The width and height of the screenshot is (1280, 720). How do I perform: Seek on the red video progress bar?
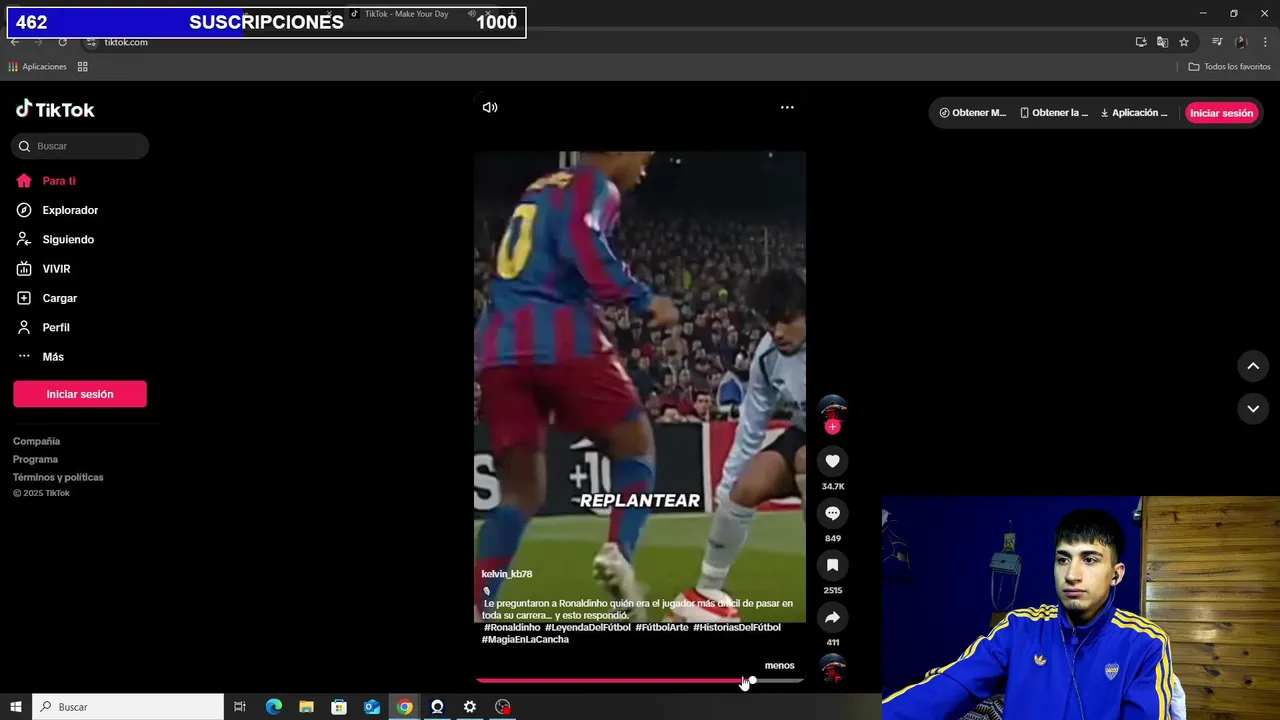[x=640, y=680]
